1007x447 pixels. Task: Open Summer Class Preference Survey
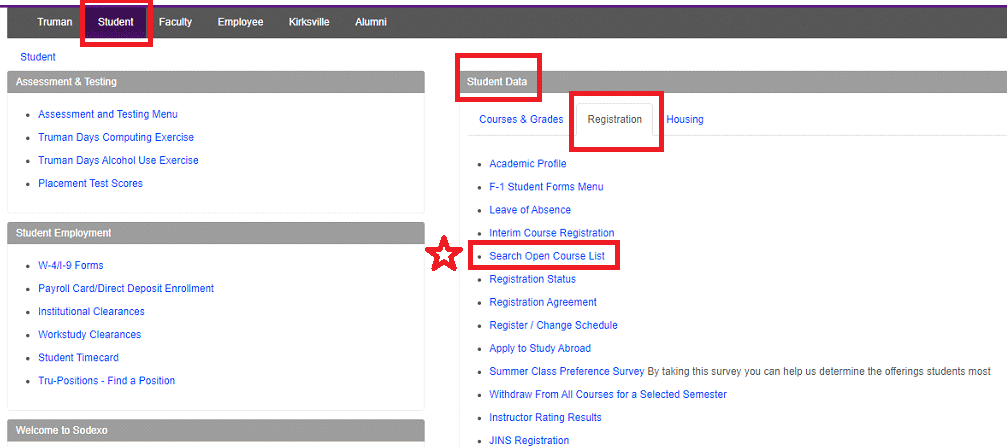pyautogui.click(x=566, y=371)
